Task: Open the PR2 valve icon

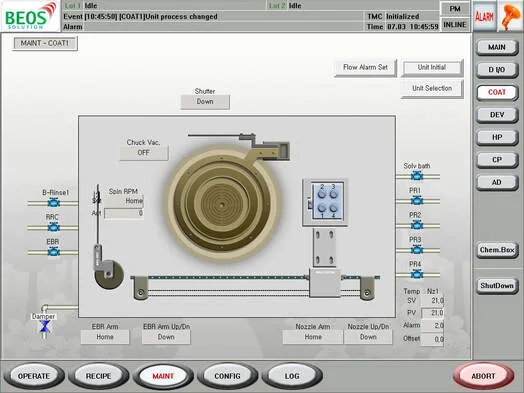Action: pyautogui.click(x=417, y=225)
